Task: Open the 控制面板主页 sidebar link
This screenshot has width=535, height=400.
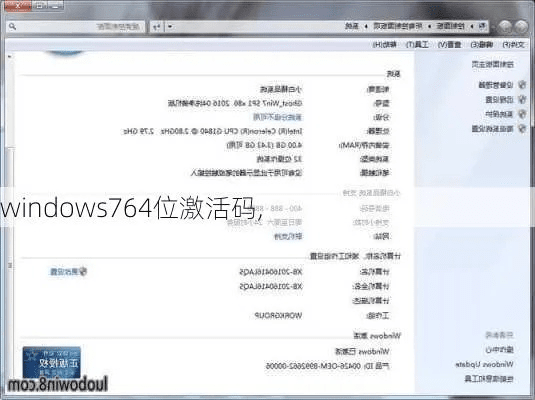Action: (493, 64)
